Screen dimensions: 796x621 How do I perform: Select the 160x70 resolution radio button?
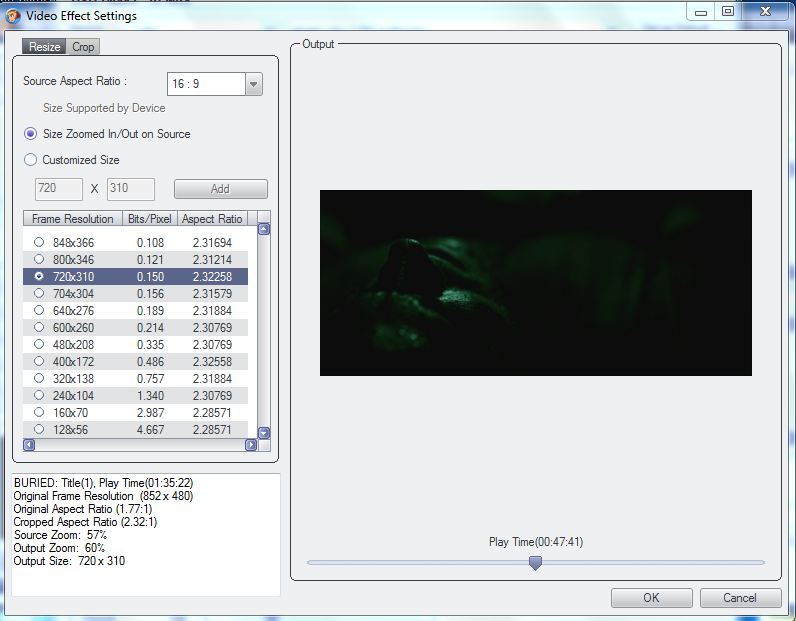(x=39, y=412)
